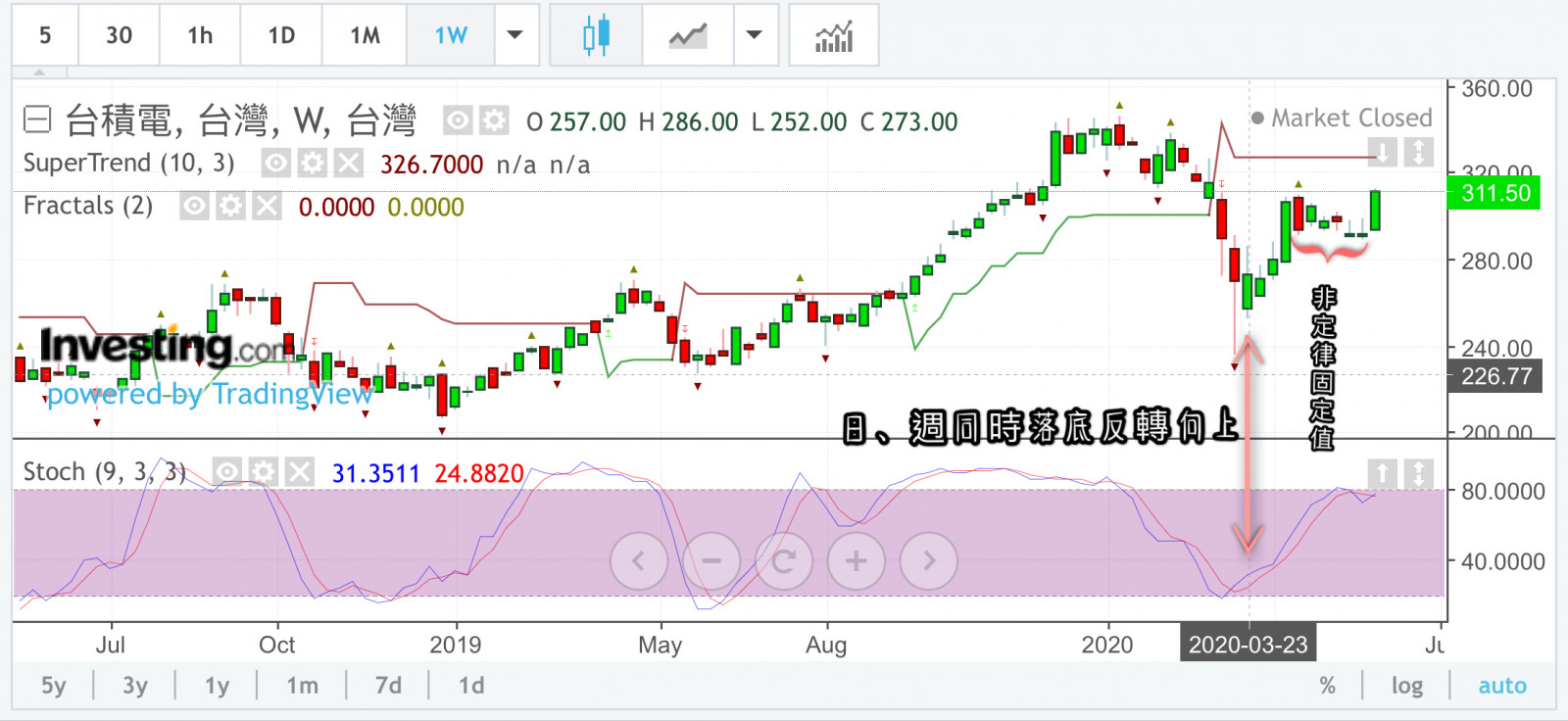1568x721 pixels.
Task: Select the 1W timeframe
Action: (x=451, y=35)
